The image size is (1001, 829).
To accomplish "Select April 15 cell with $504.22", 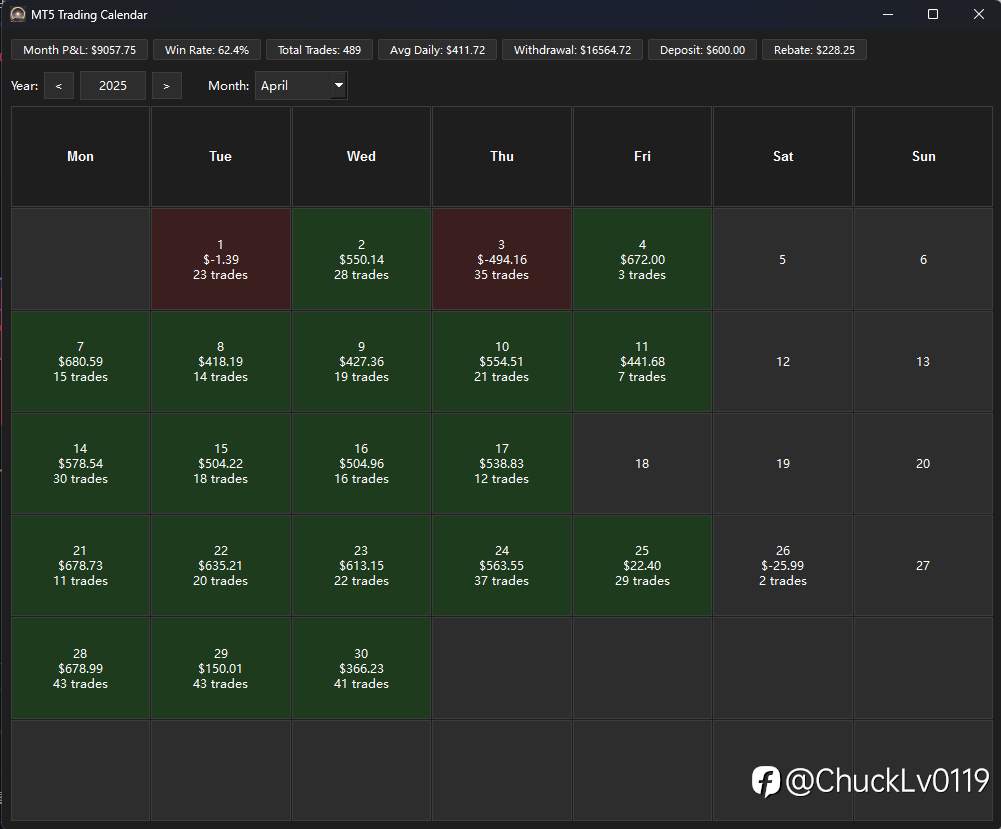I will tap(221, 463).
